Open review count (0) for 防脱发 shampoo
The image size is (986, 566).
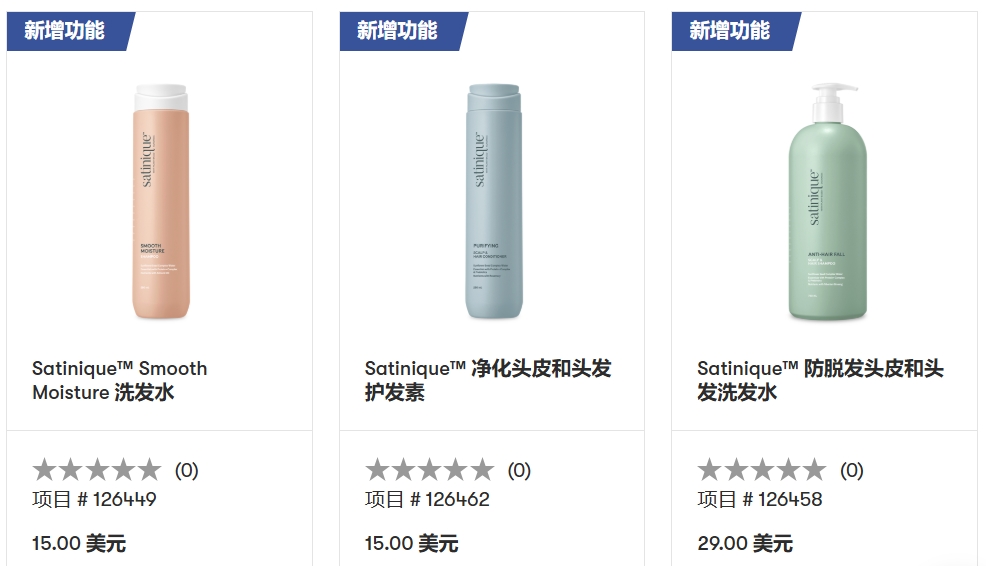coord(851,470)
